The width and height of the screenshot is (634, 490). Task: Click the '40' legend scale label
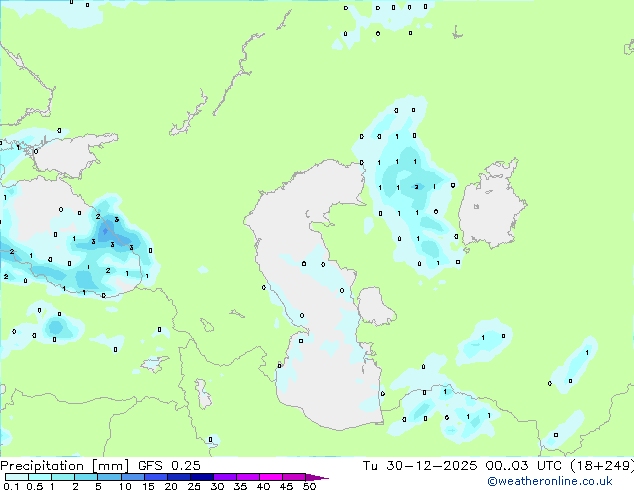tap(263, 486)
